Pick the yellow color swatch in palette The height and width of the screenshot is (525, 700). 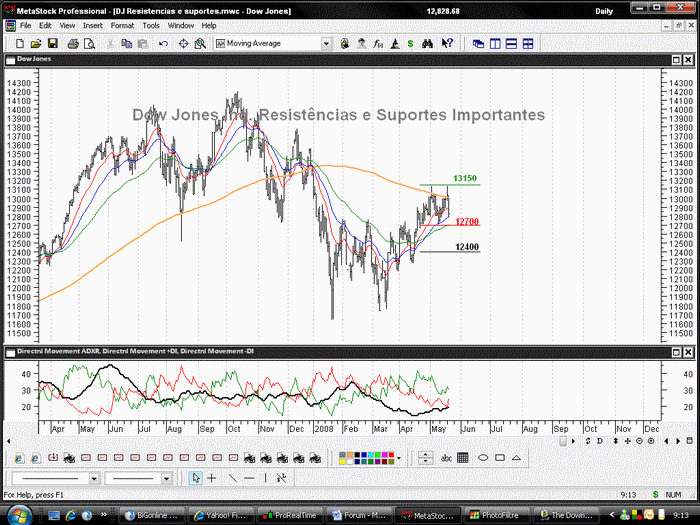point(342,461)
